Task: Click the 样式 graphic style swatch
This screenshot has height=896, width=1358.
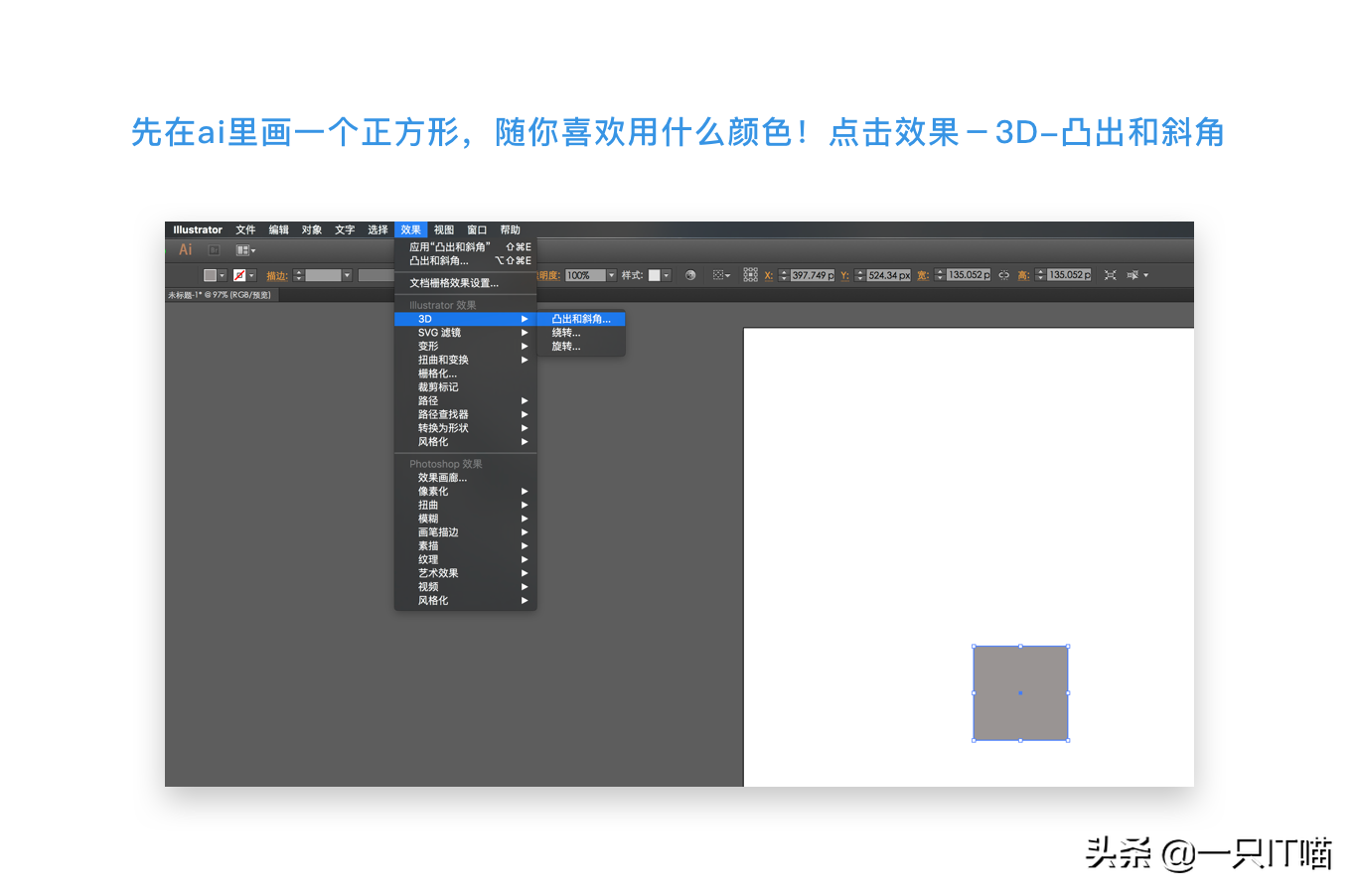Action: tap(654, 275)
